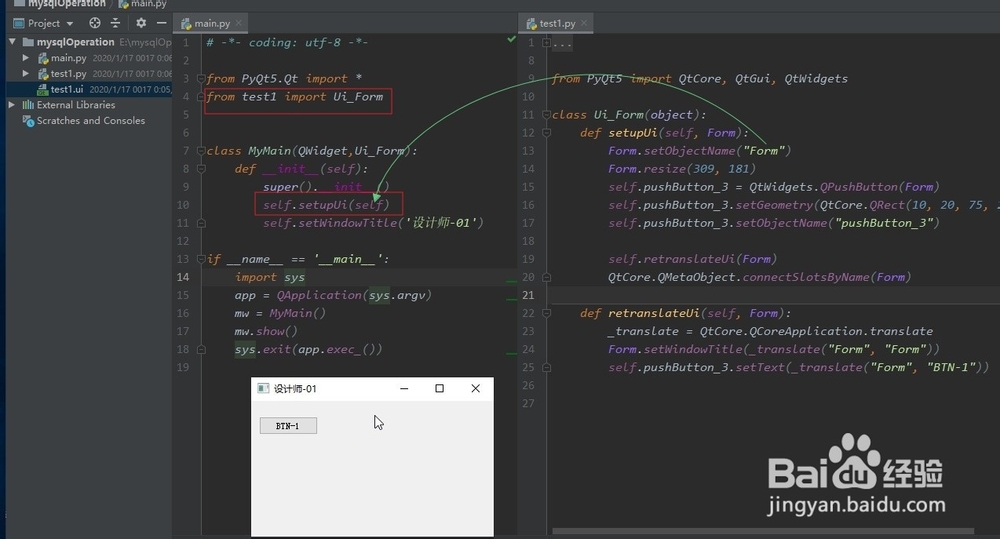Image resolution: width=1000 pixels, height=539 pixels.
Task: Click the BTN-1 button in the Qt window
Action: pyautogui.click(x=288, y=425)
